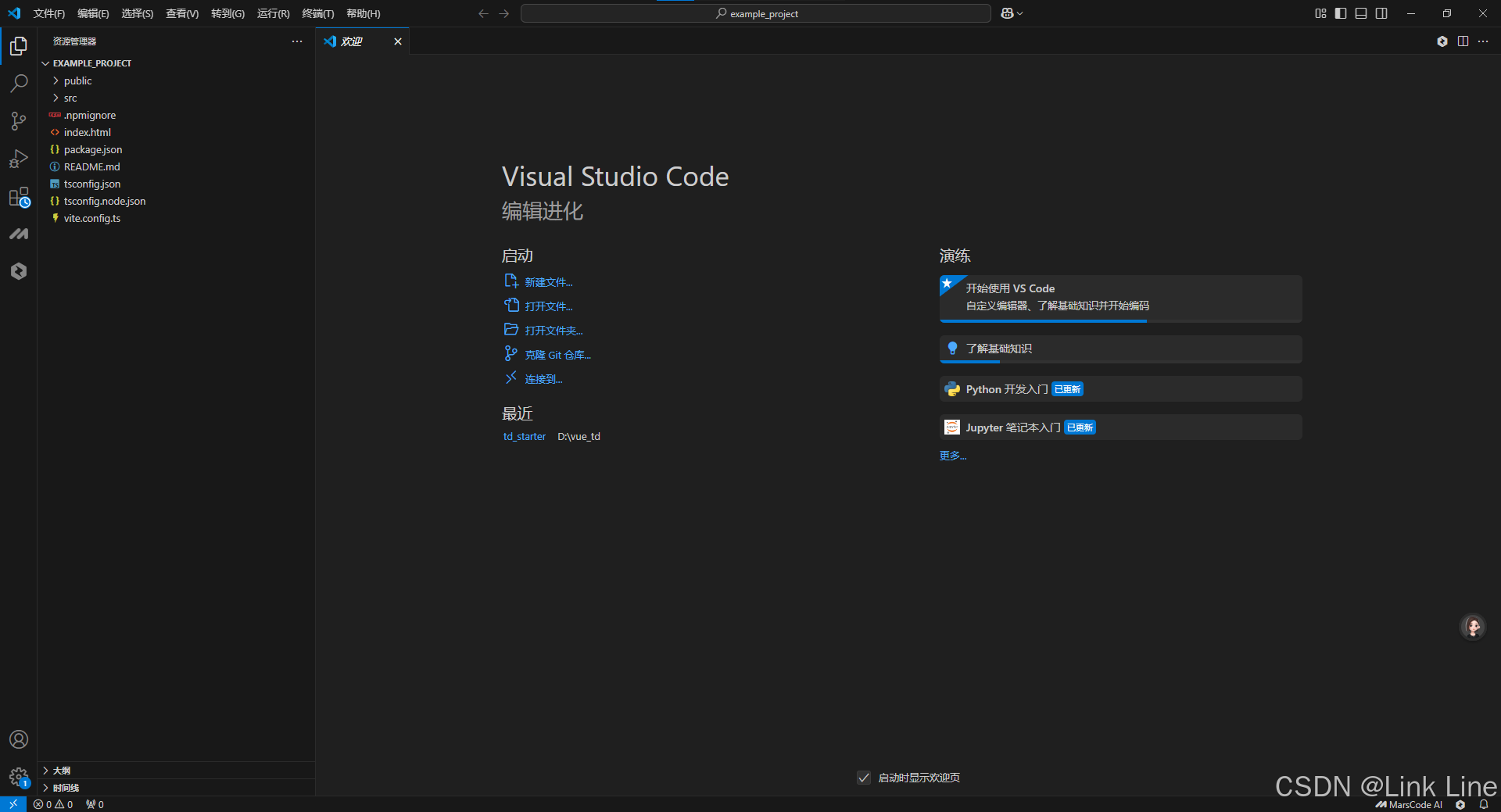This screenshot has width=1501, height=812.
Task: Open the 转到(G) menu
Action: click(227, 13)
